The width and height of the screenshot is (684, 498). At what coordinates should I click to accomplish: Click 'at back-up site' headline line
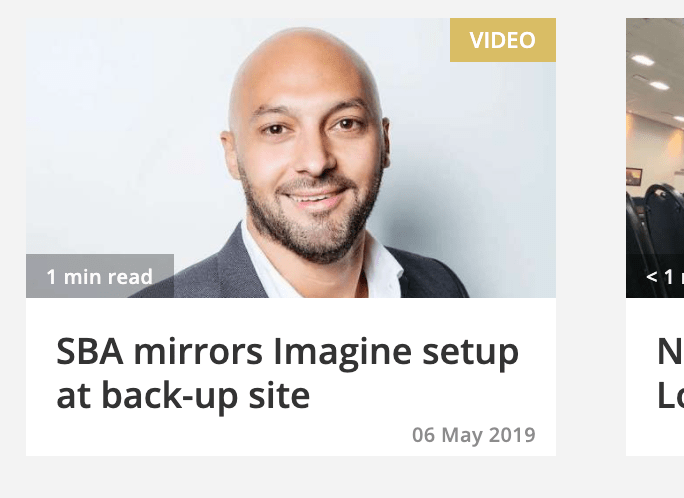point(183,396)
